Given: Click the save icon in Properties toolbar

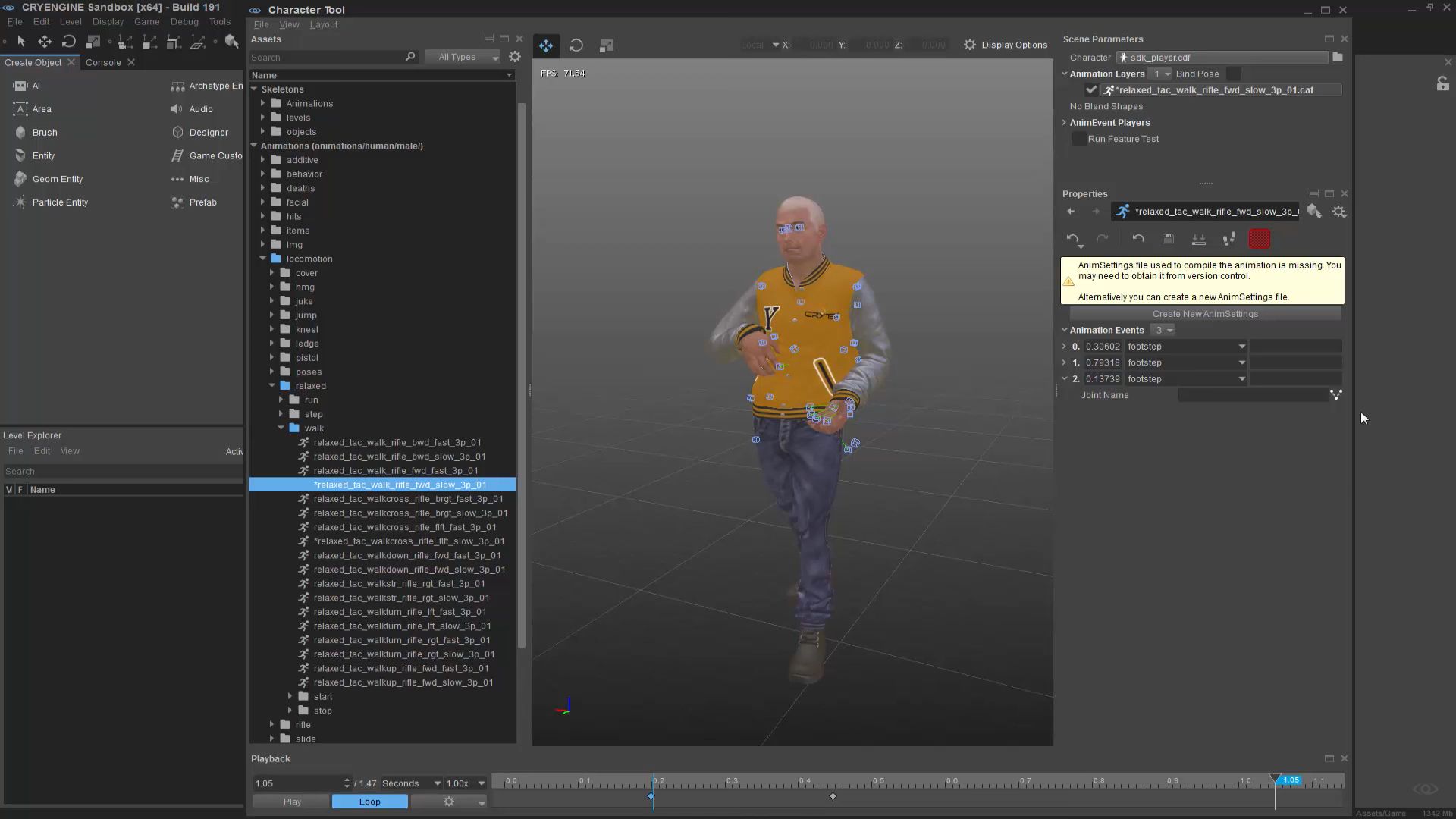Looking at the screenshot, I should tap(1168, 239).
